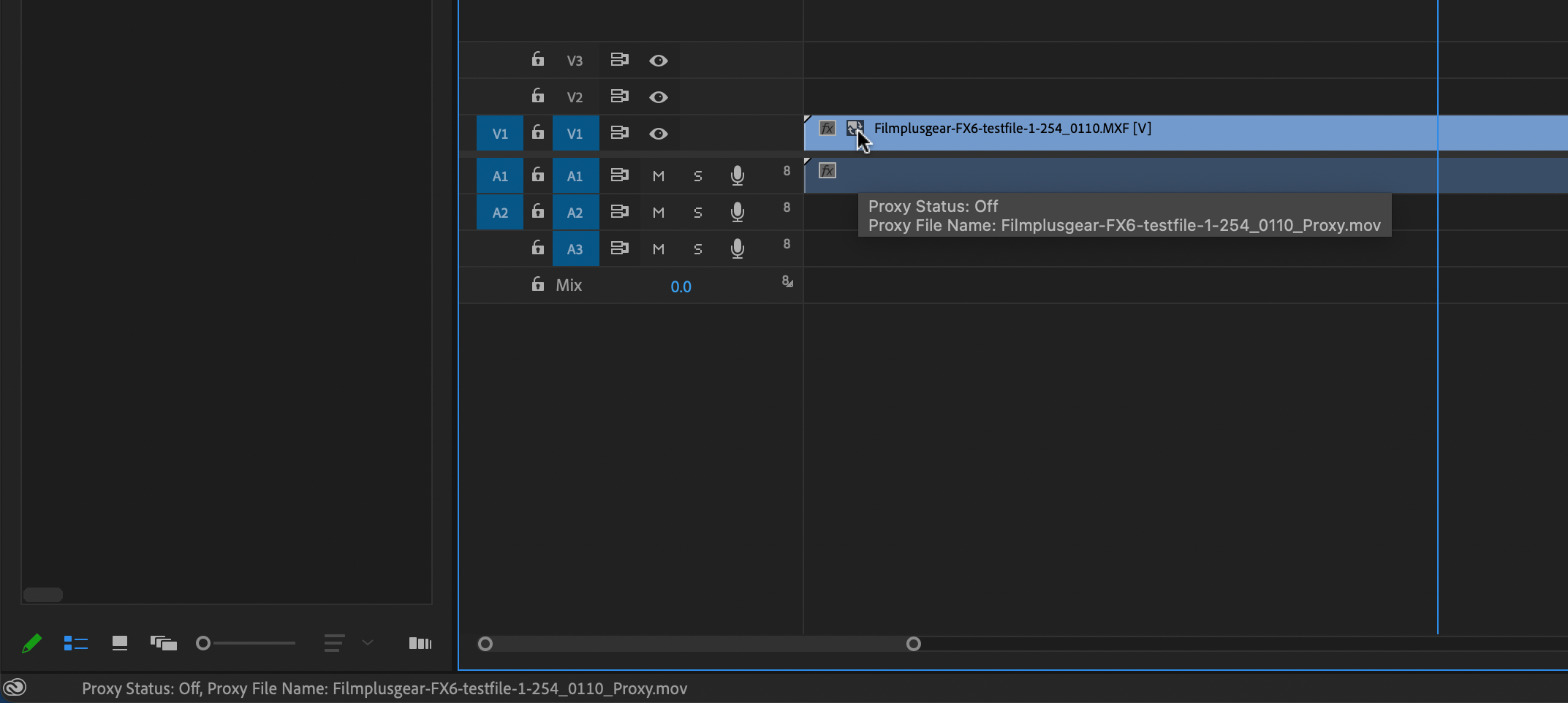Screen dimensions: 1568x703
Task: Lock the Mix track with its padlock icon
Action: pos(537,284)
